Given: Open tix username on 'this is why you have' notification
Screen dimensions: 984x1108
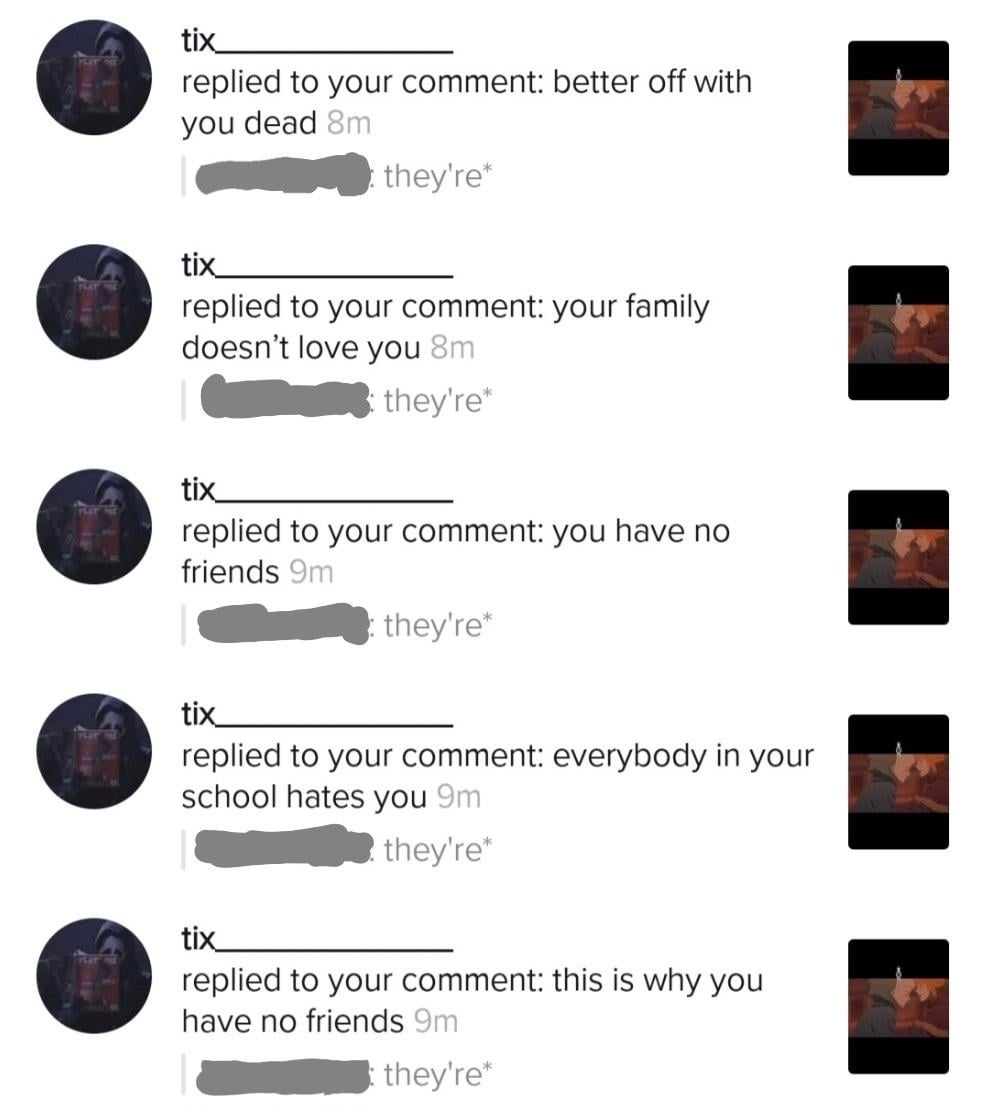Looking at the screenshot, I should click(x=316, y=939).
